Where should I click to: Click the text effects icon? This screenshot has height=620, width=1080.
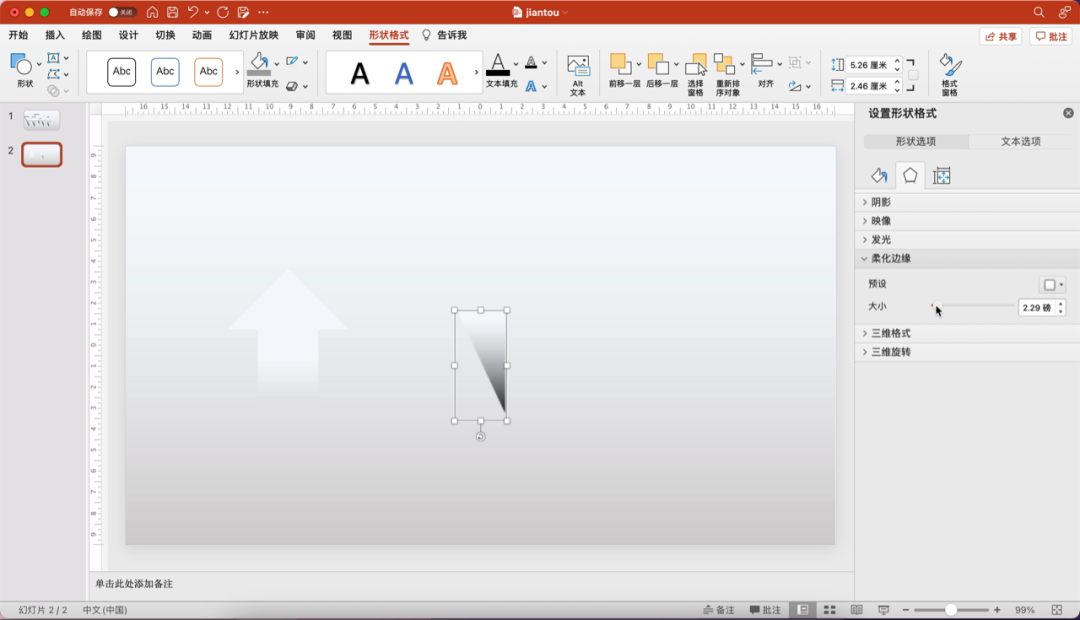[x=531, y=86]
